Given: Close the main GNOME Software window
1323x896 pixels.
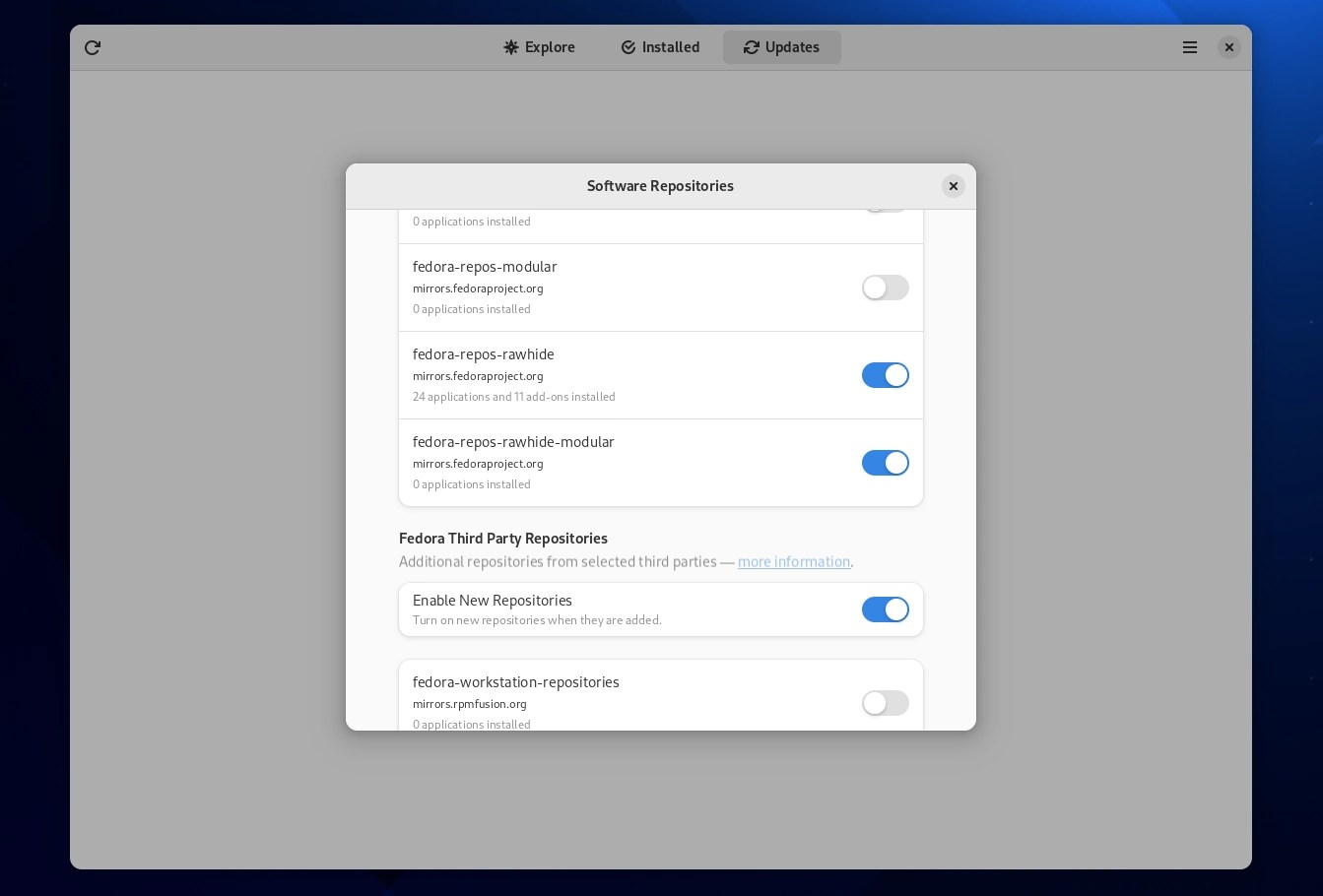Looking at the screenshot, I should [1229, 47].
